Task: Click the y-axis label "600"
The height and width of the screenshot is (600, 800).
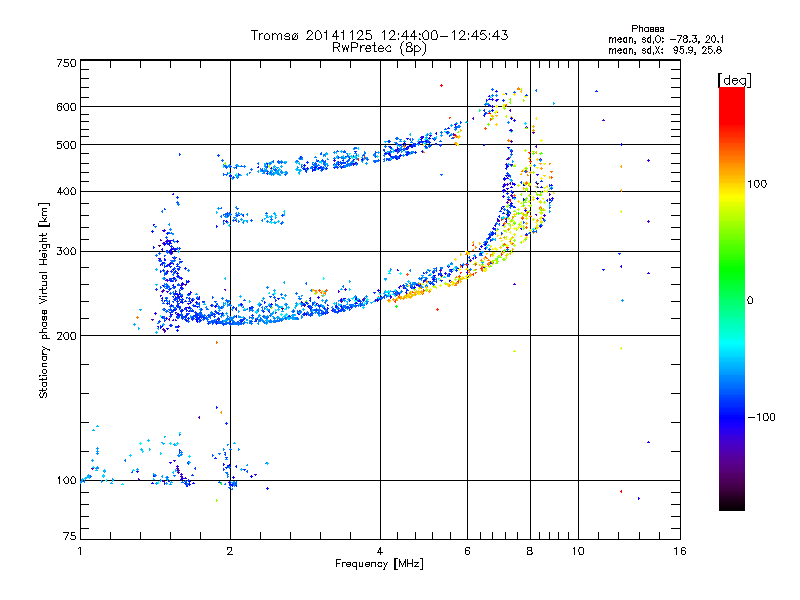Action: coord(66,107)
